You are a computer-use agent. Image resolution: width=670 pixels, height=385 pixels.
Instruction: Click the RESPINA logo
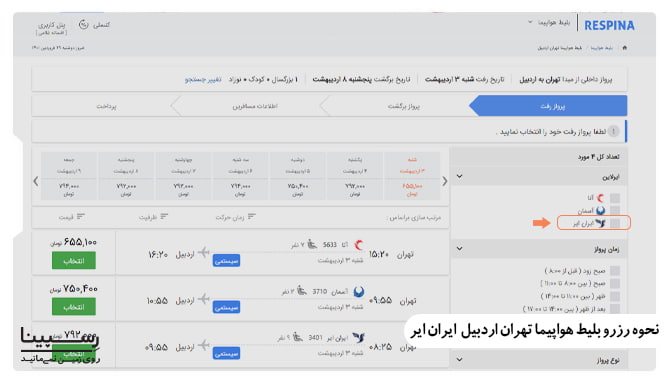(x=609, y=26)
